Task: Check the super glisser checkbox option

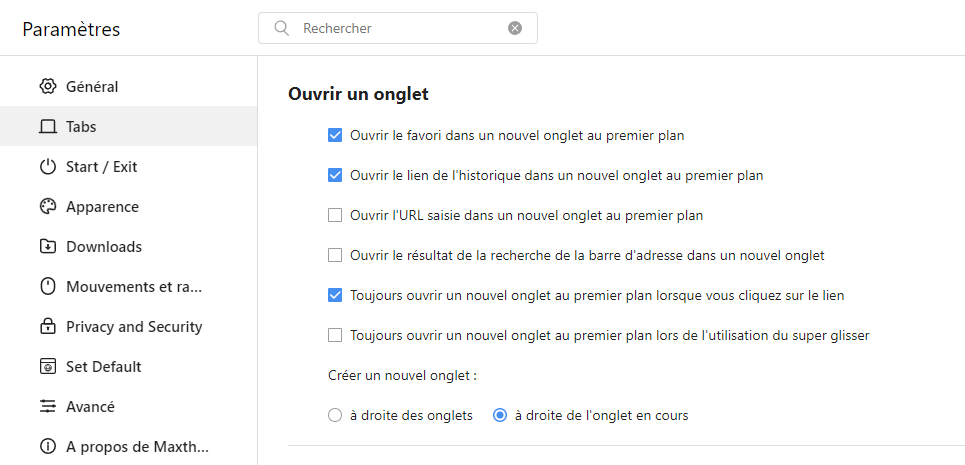Action: [x=335, y=335]
